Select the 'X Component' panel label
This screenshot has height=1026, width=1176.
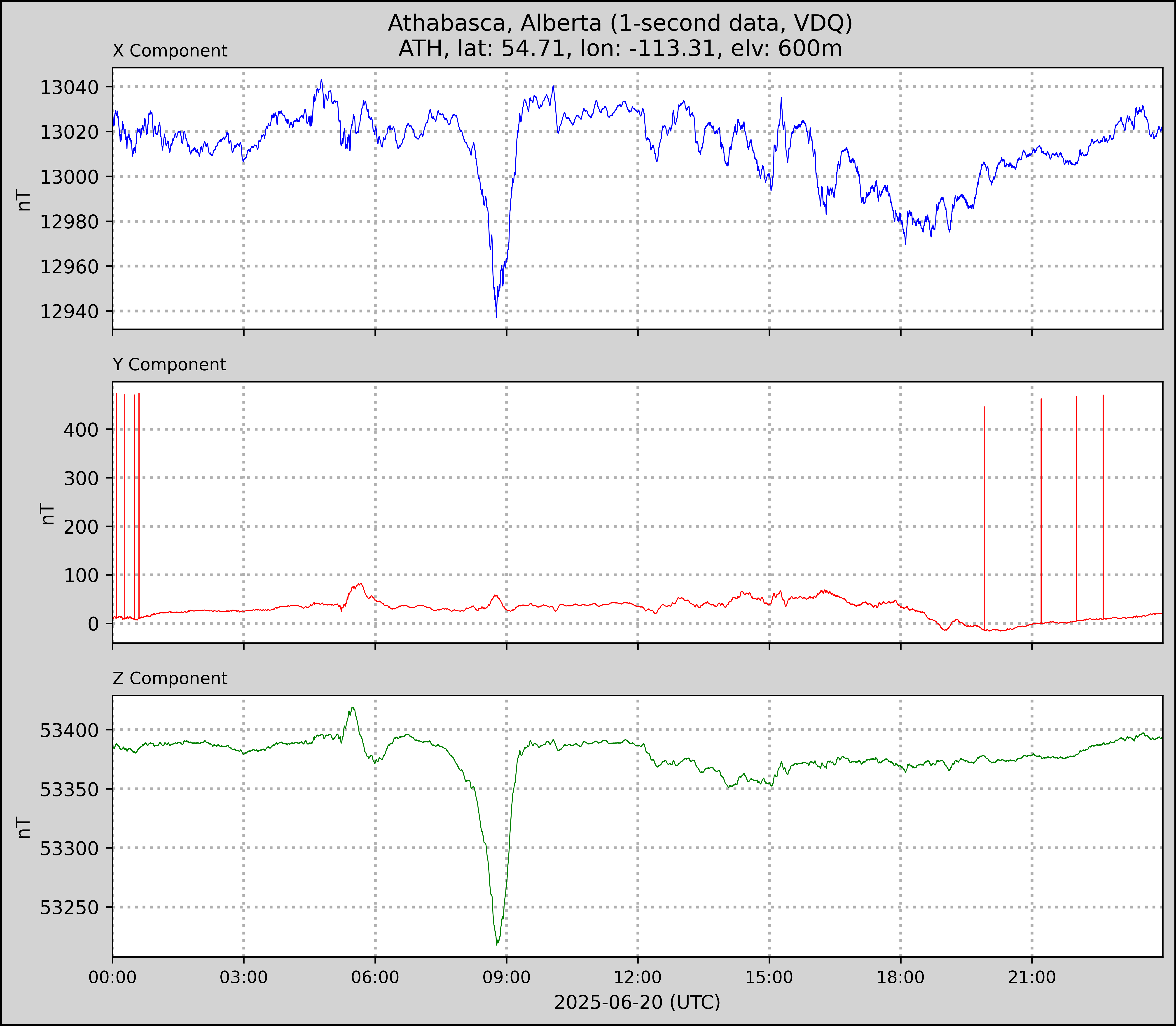point(170,51)
